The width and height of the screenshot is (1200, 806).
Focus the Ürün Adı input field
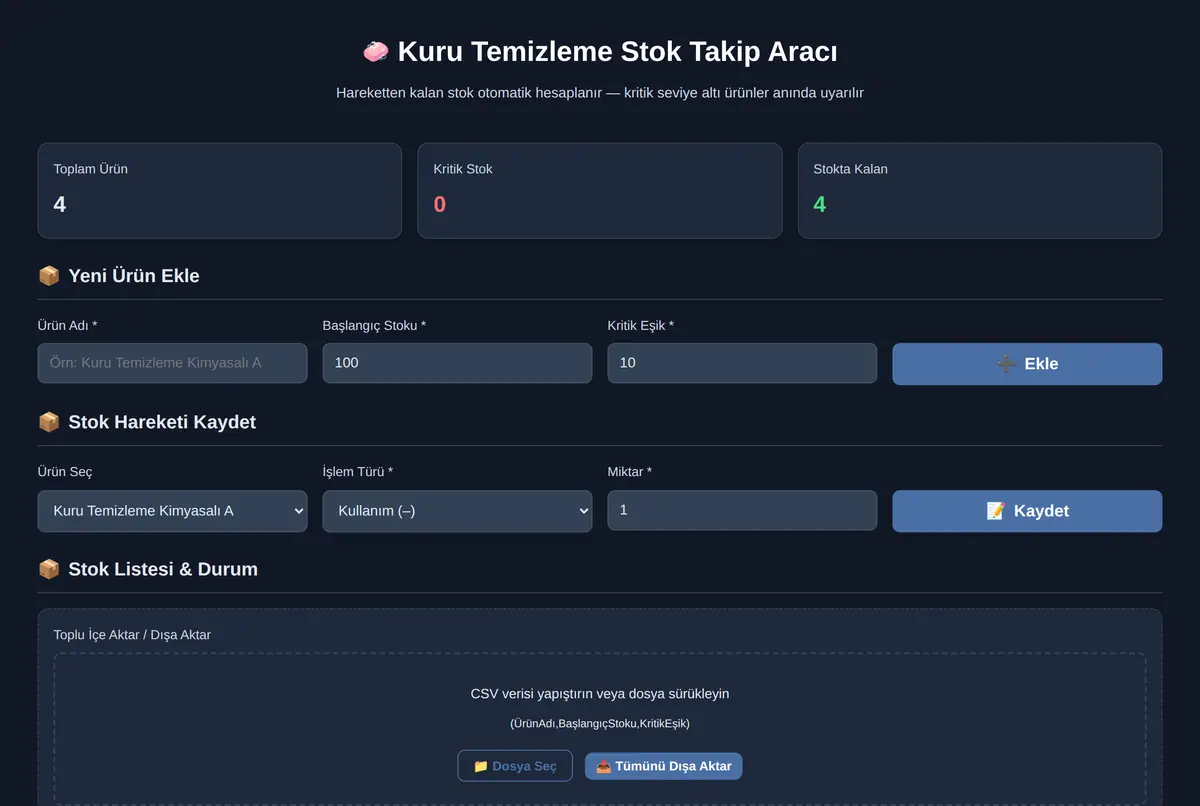[x=172, y=363]
